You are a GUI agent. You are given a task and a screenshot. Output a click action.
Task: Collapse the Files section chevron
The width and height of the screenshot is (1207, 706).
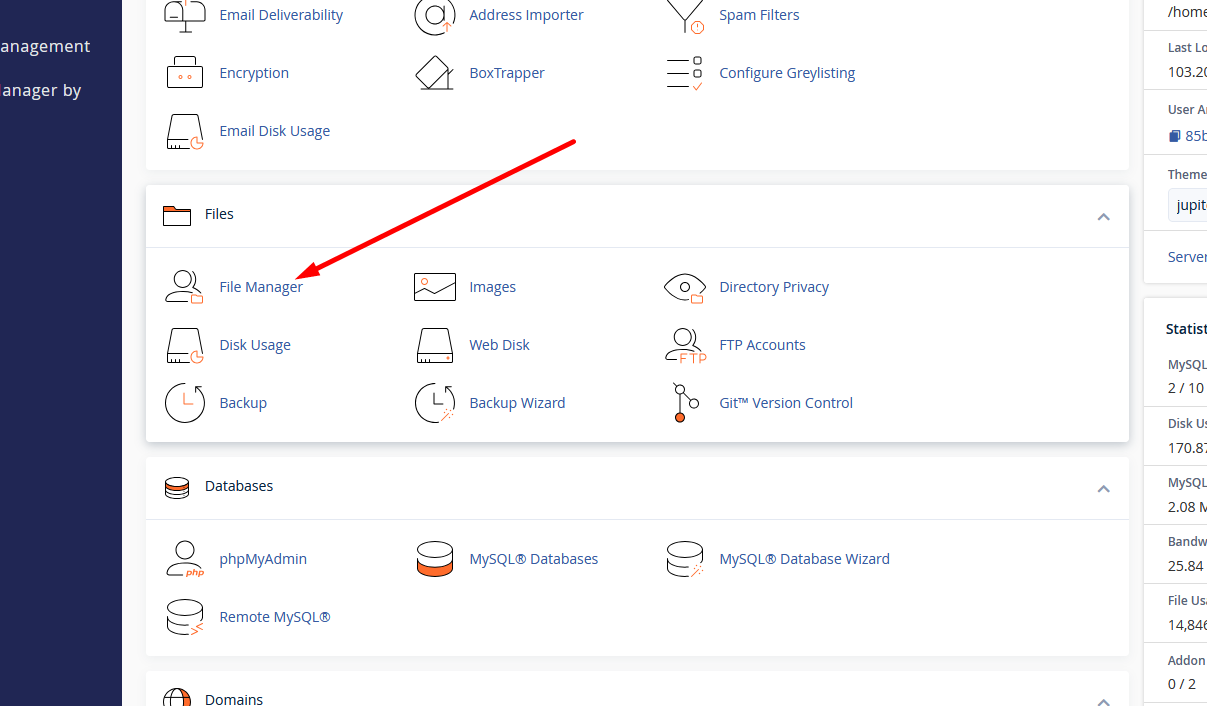point(1103,216)
